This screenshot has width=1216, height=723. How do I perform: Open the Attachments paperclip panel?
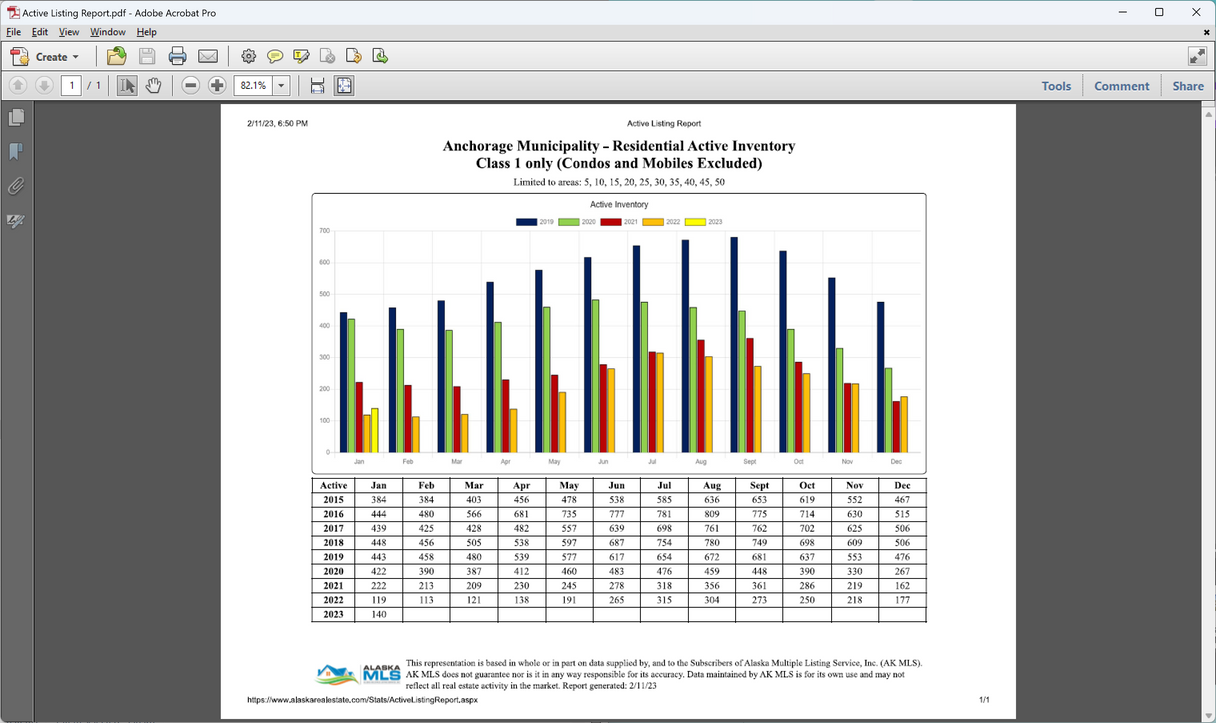coord(16,186)
